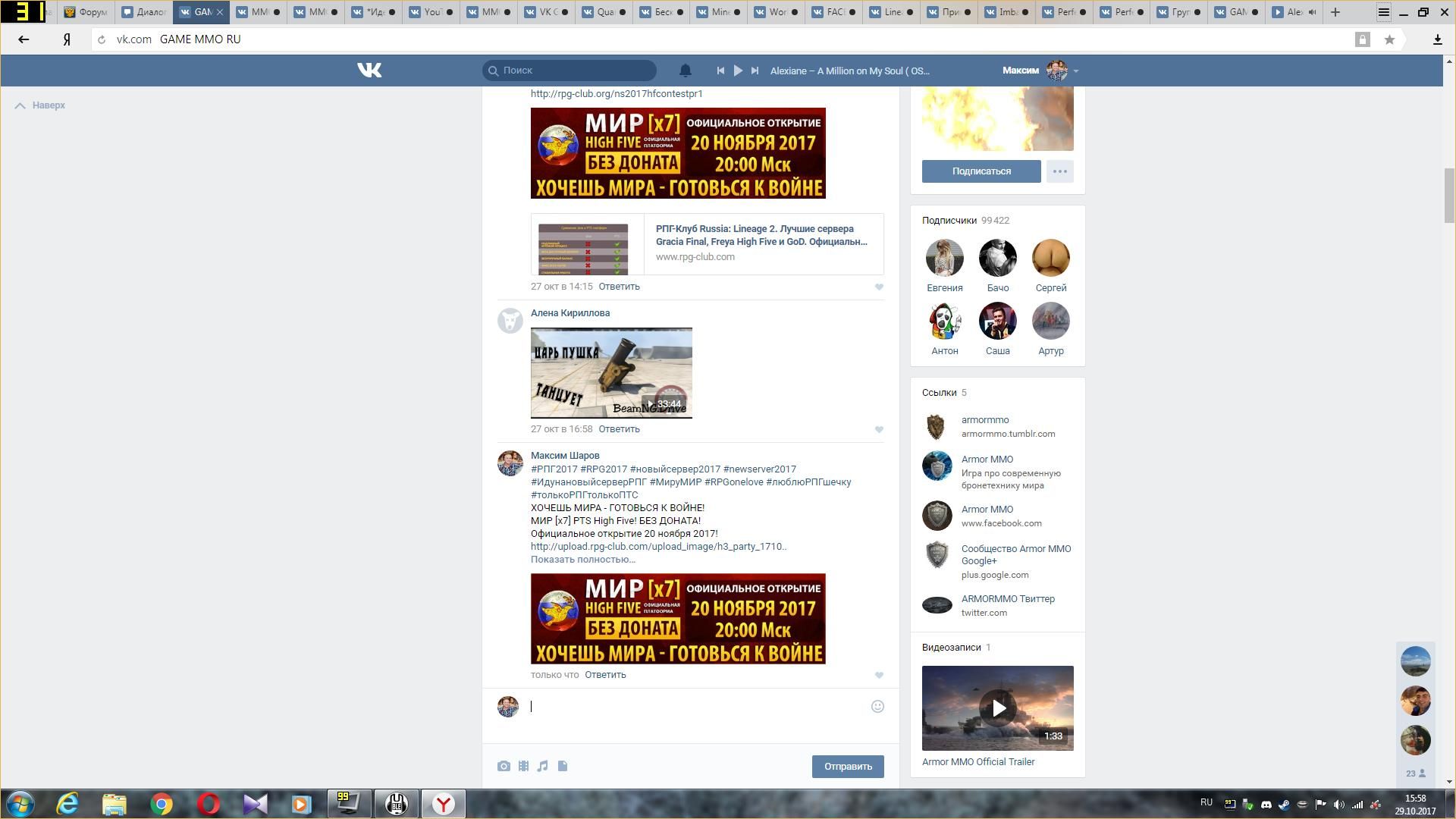Click the Подписаться button

pyautogui.click(x=981, y=171)
